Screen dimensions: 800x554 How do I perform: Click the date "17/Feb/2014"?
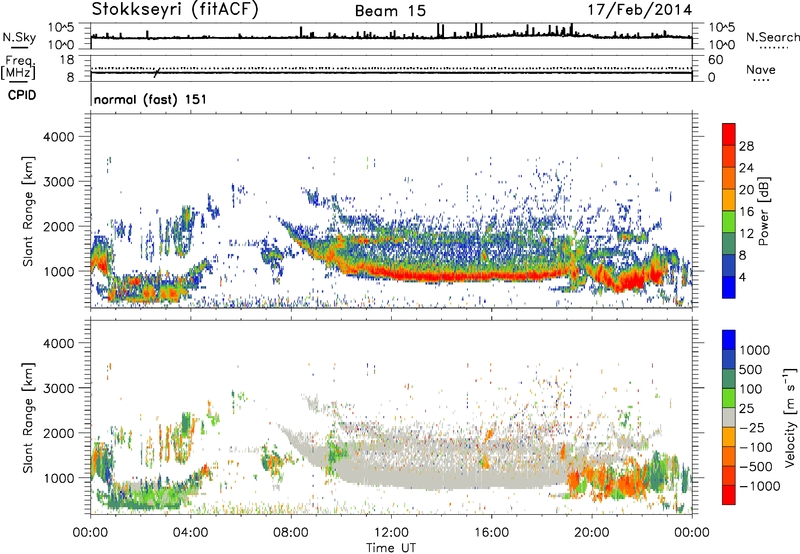(640, 10)
